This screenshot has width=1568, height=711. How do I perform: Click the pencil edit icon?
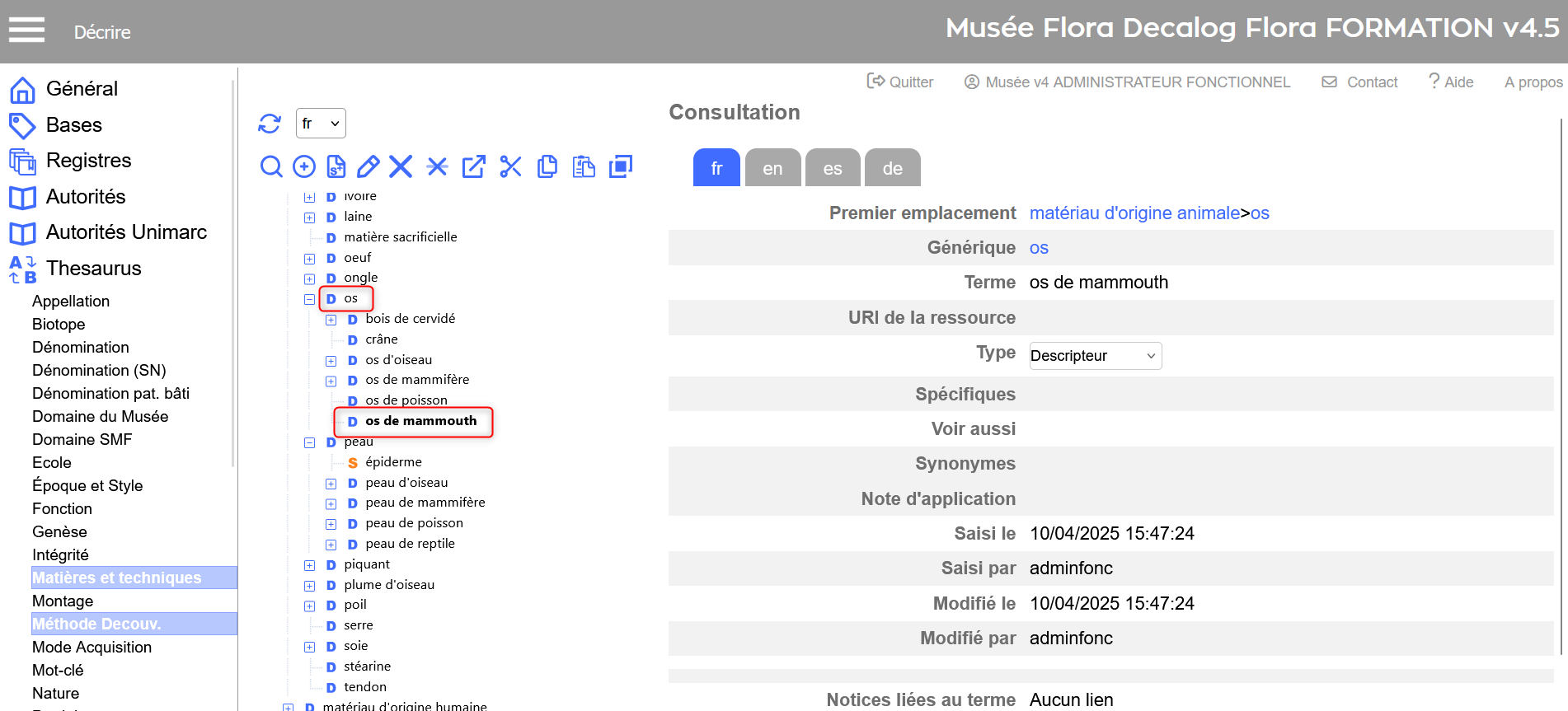(x=368, y=166)
